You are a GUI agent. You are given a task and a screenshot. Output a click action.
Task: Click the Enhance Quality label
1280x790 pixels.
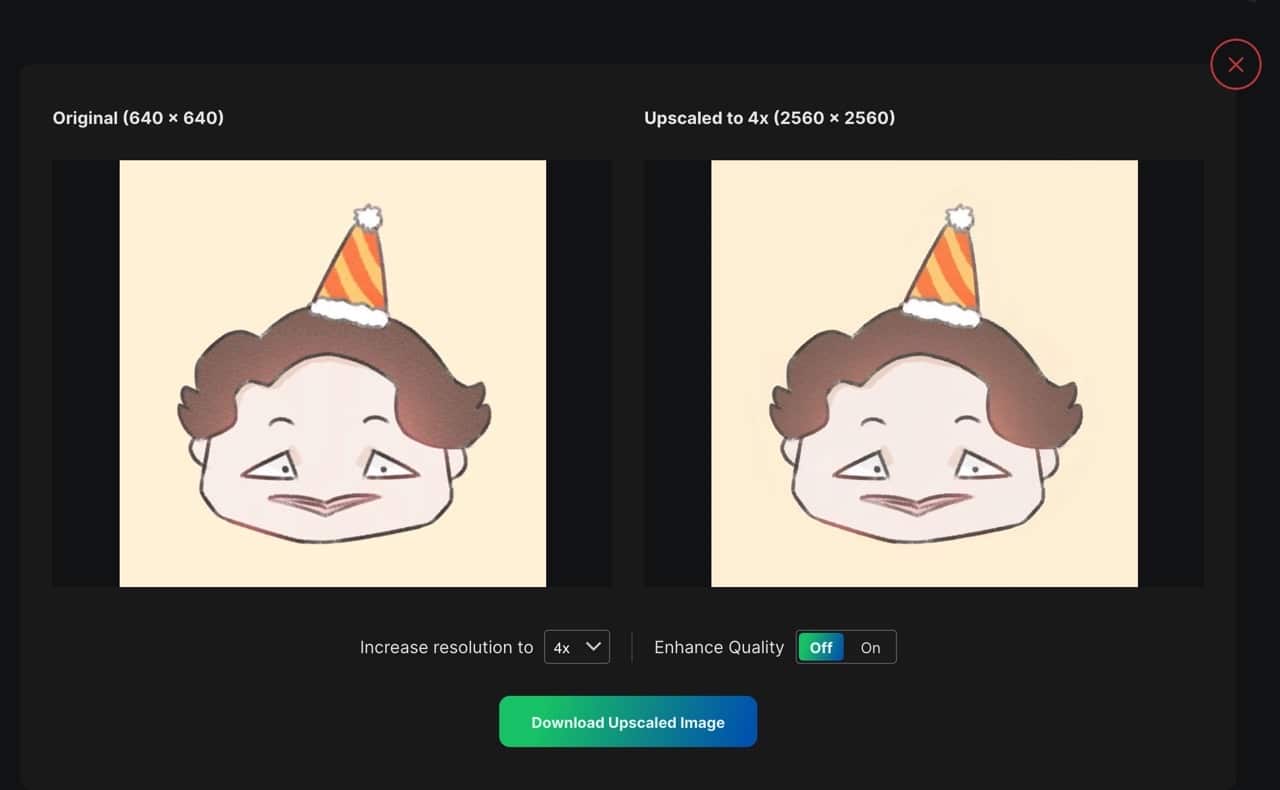718,647
